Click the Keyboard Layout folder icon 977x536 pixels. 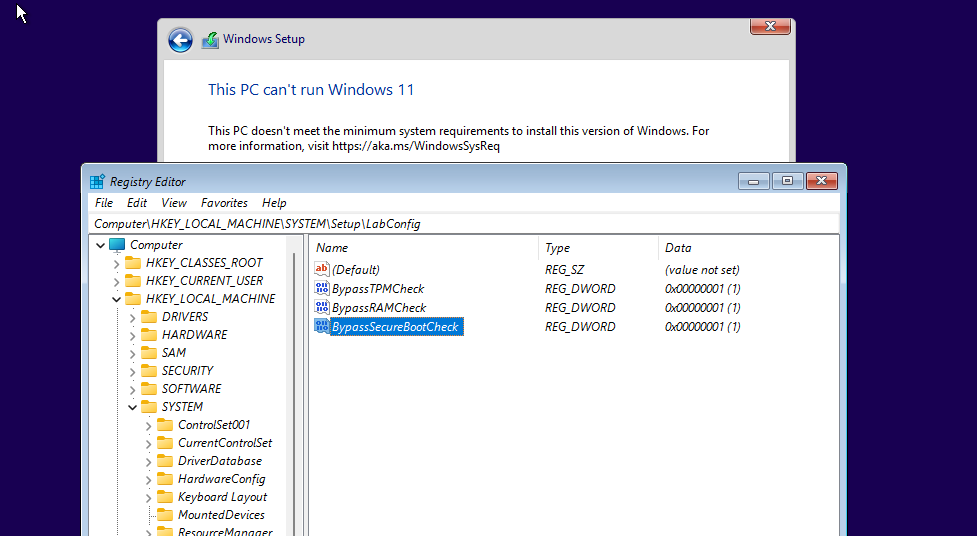[165, 497]
